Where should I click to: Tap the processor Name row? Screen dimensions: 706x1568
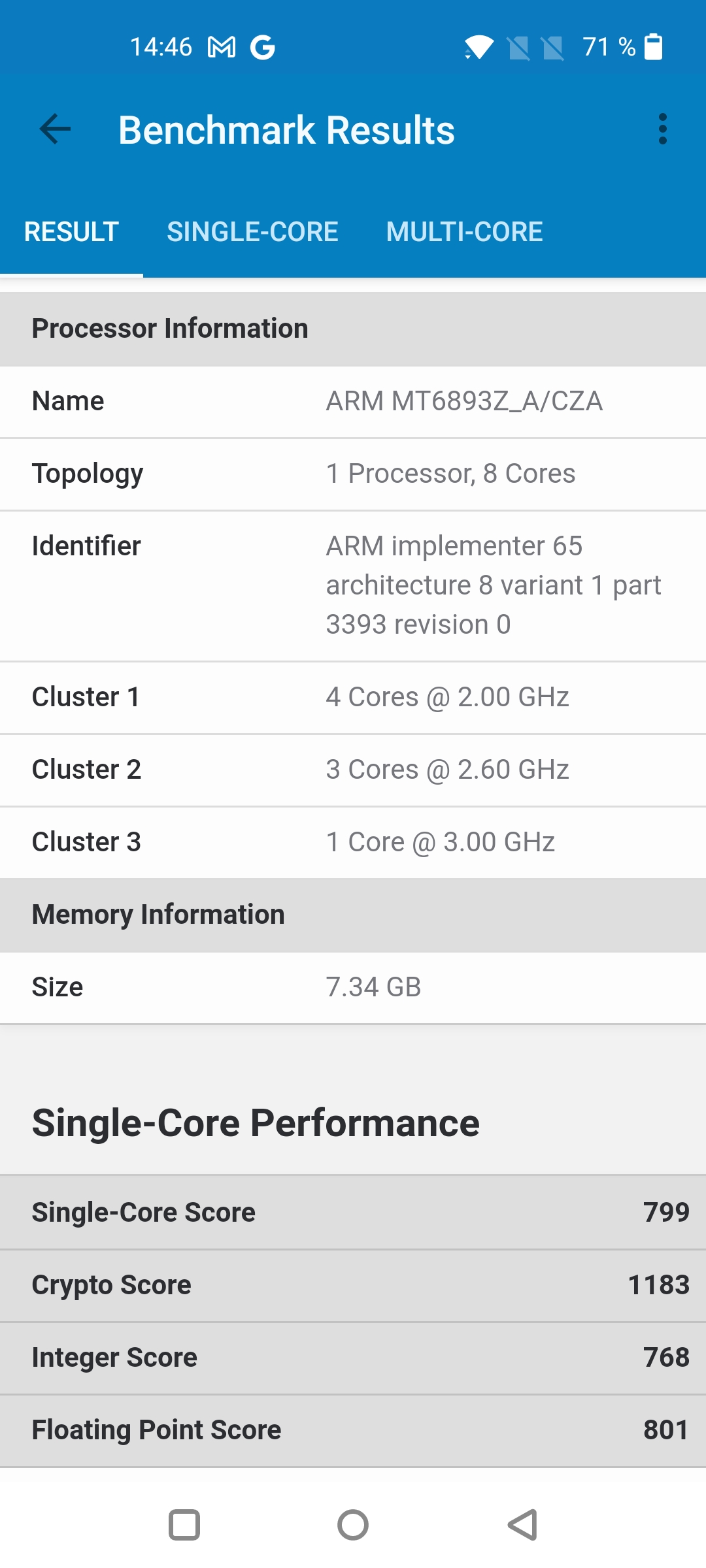[x=353, y=401]
